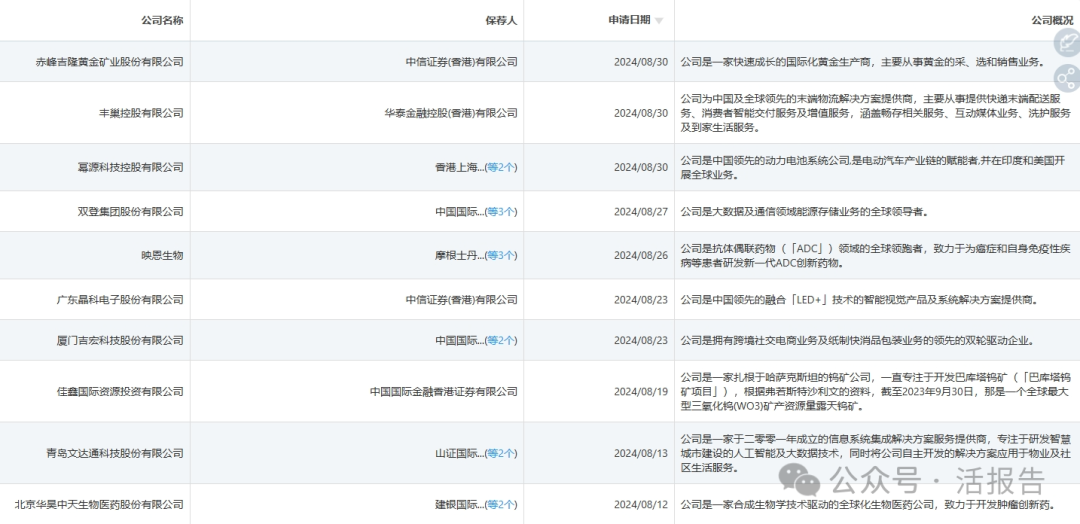Click sponsor 中国国际金融香港证券有限公司
Viewport: 1080px width, 524px height.
pyautogui.click(x=444, y=392)
